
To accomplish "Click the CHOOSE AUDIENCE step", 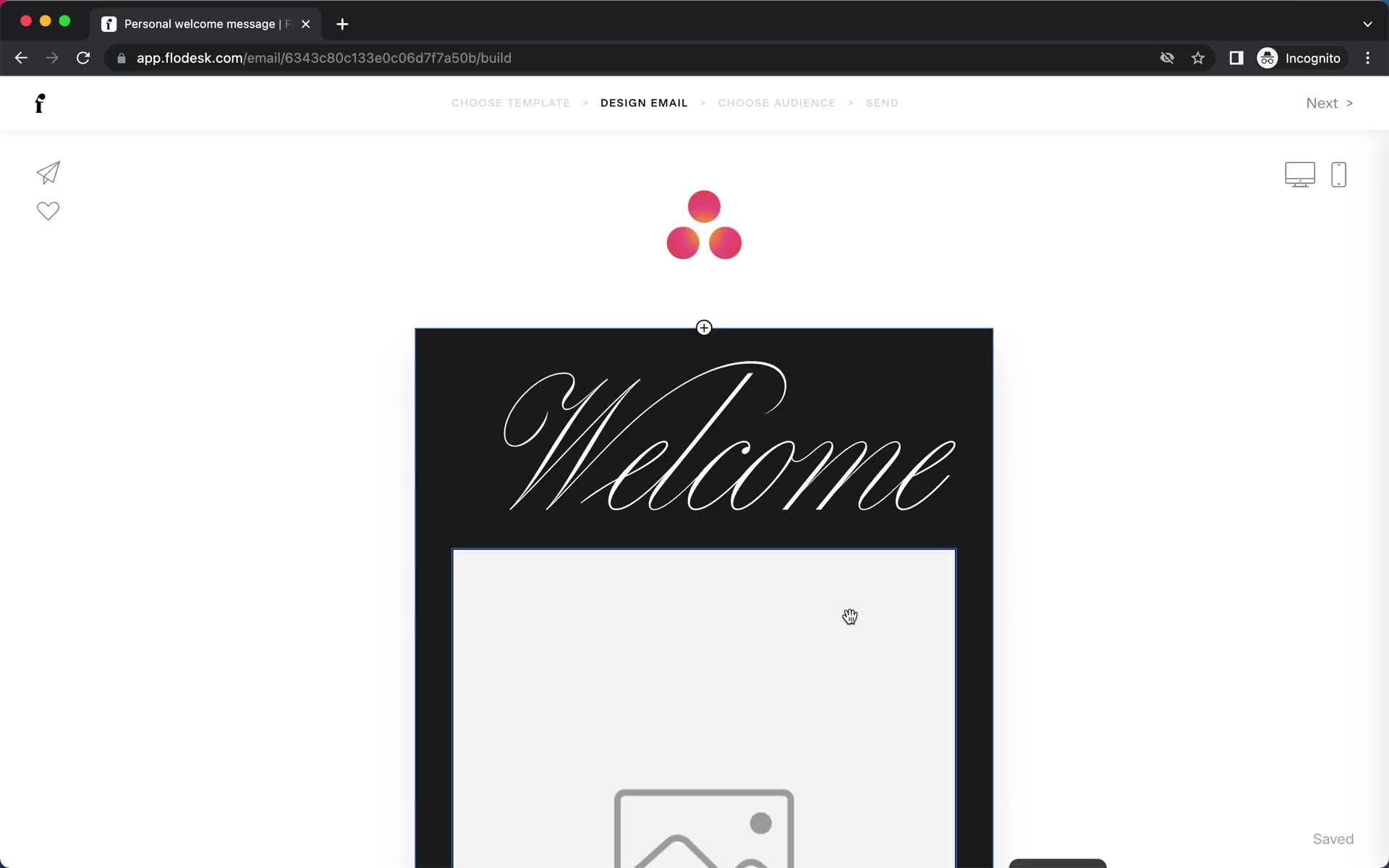I will tap(777, 103).
